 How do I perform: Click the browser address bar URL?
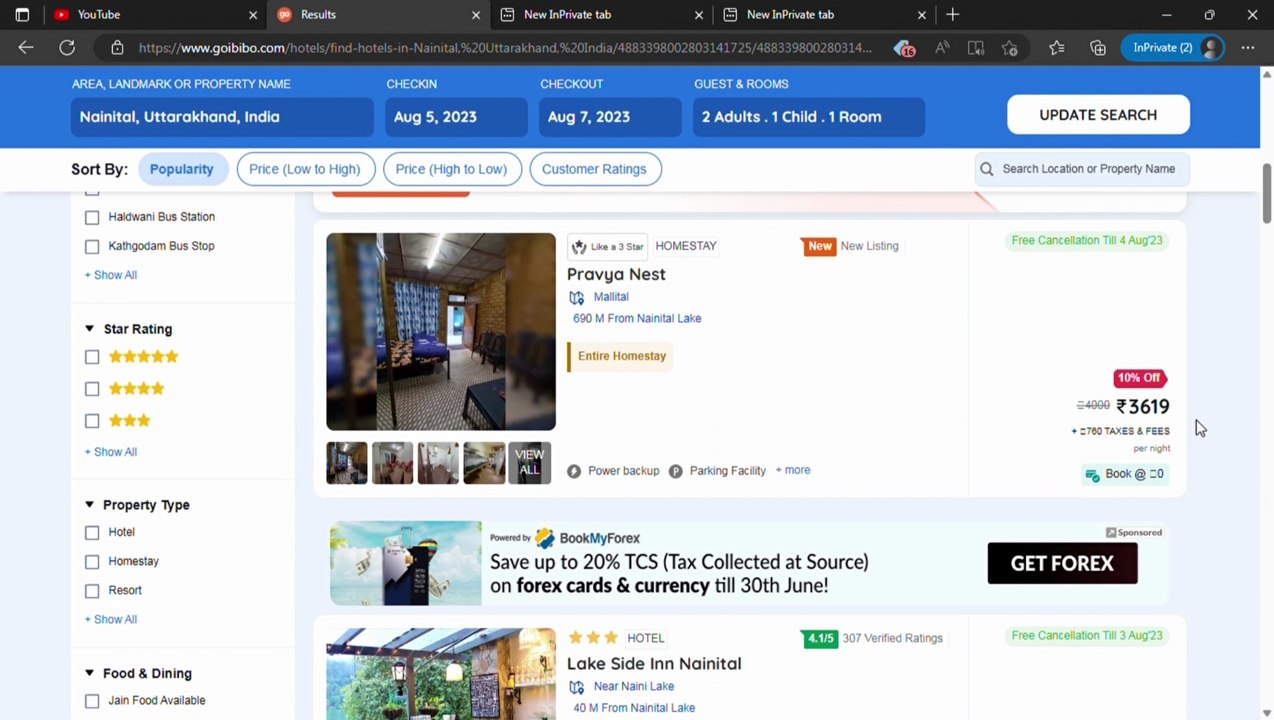coord(505,47)
